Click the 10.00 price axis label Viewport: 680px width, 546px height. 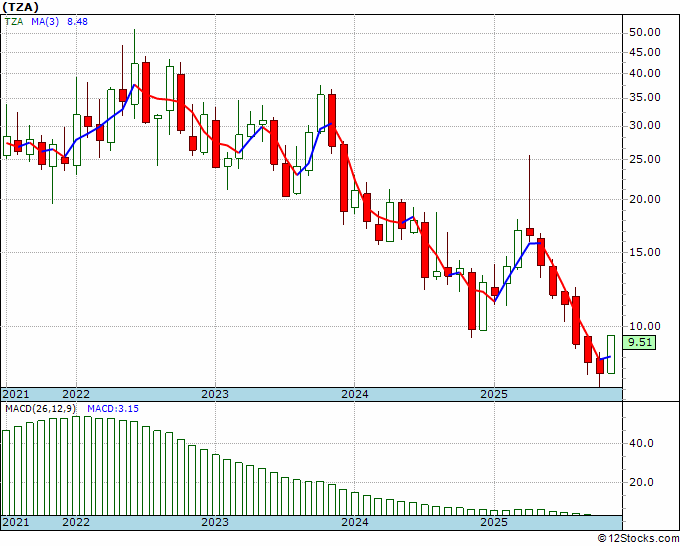coord(644,326)
